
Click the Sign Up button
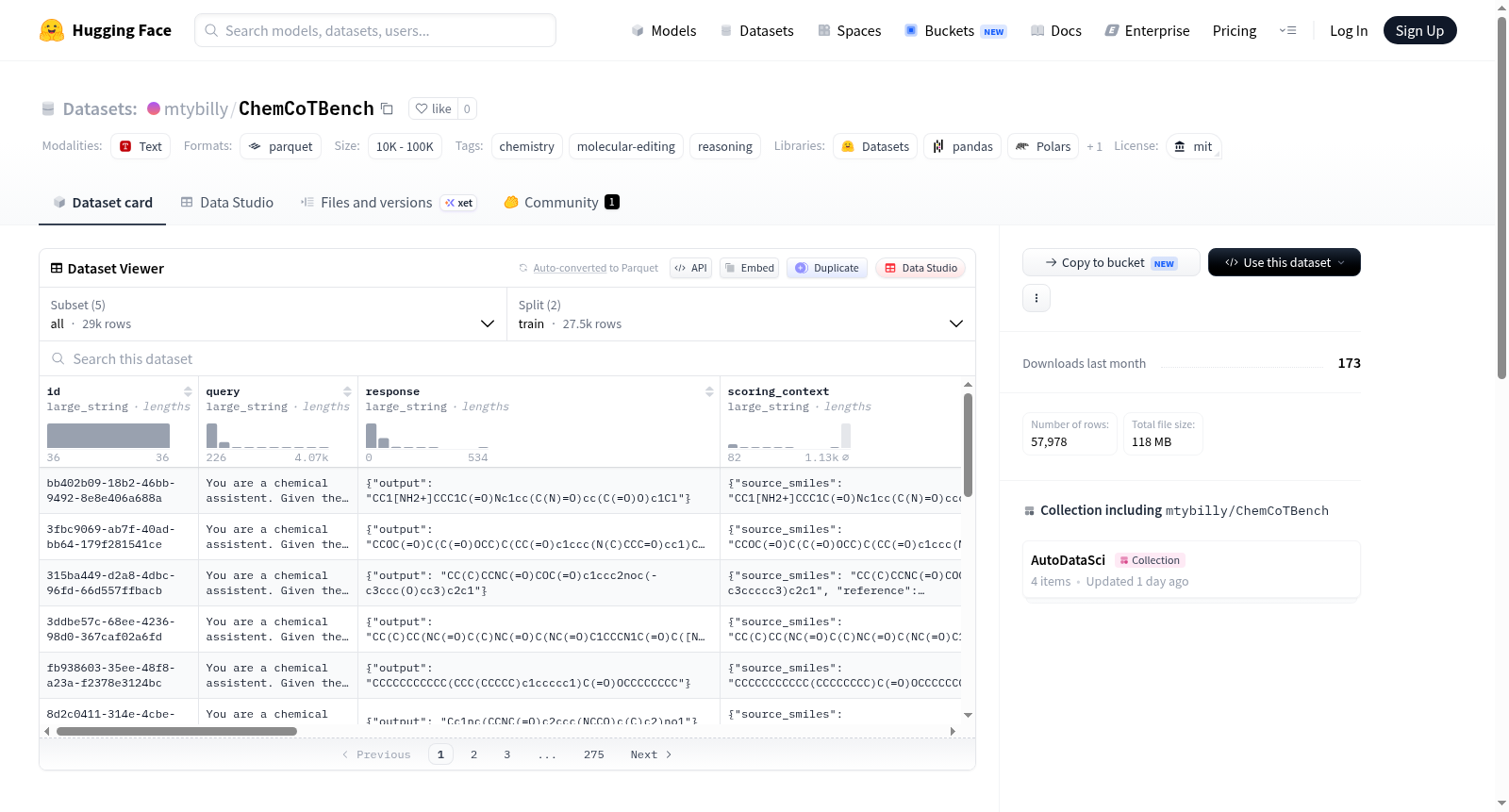[1419, 30]
